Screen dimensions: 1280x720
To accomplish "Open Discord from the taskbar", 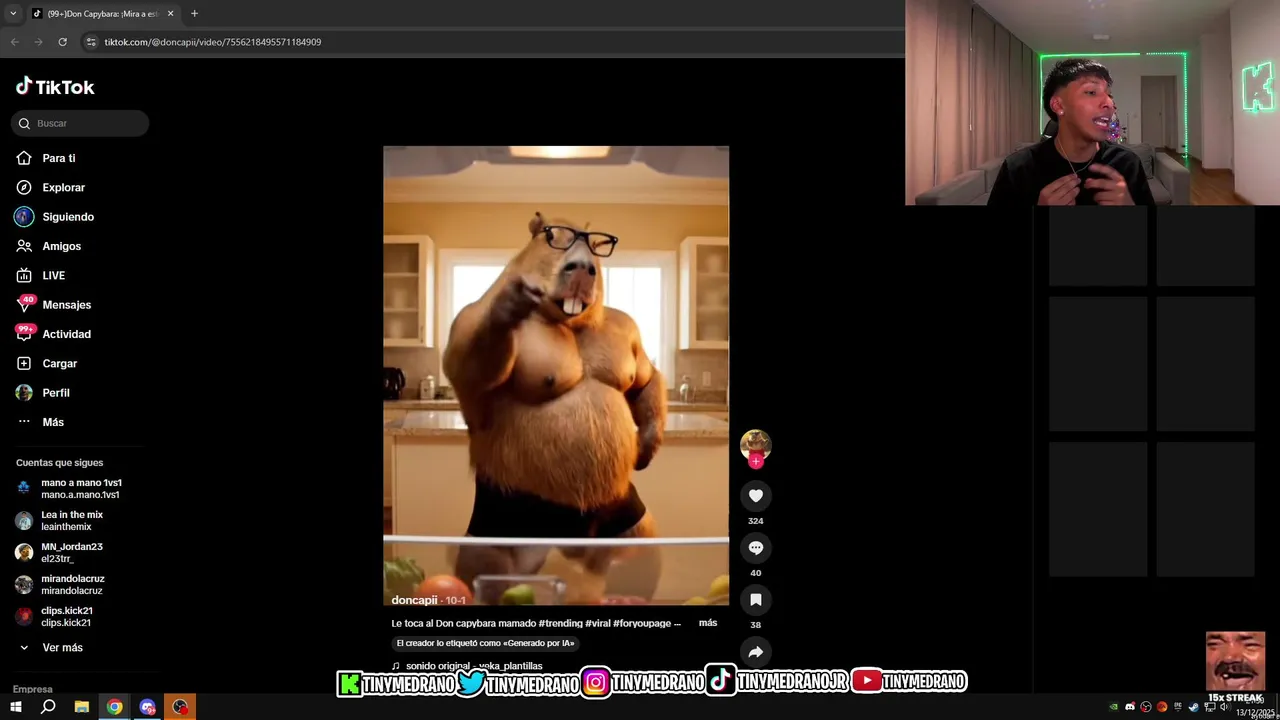I will tap(148, 707).
